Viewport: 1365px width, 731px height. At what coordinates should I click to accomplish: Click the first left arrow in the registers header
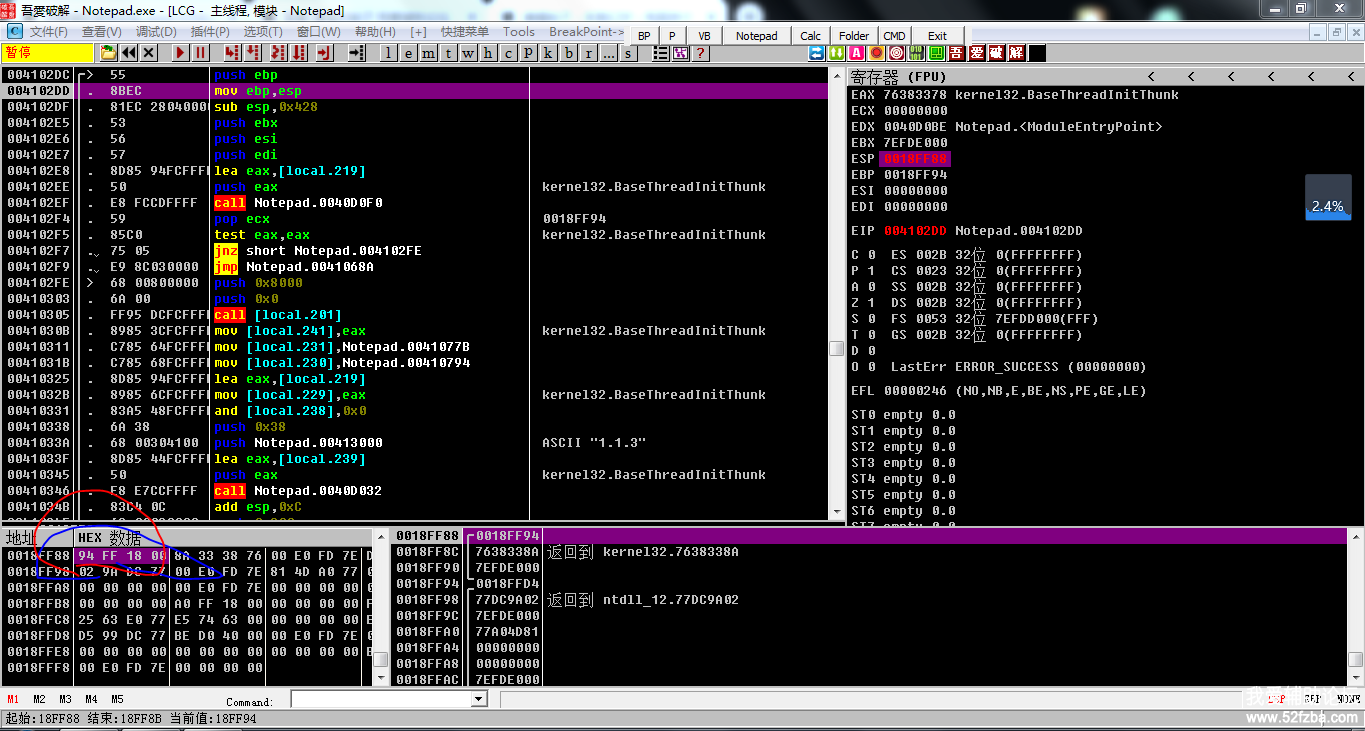click(x=1151, y=77)
